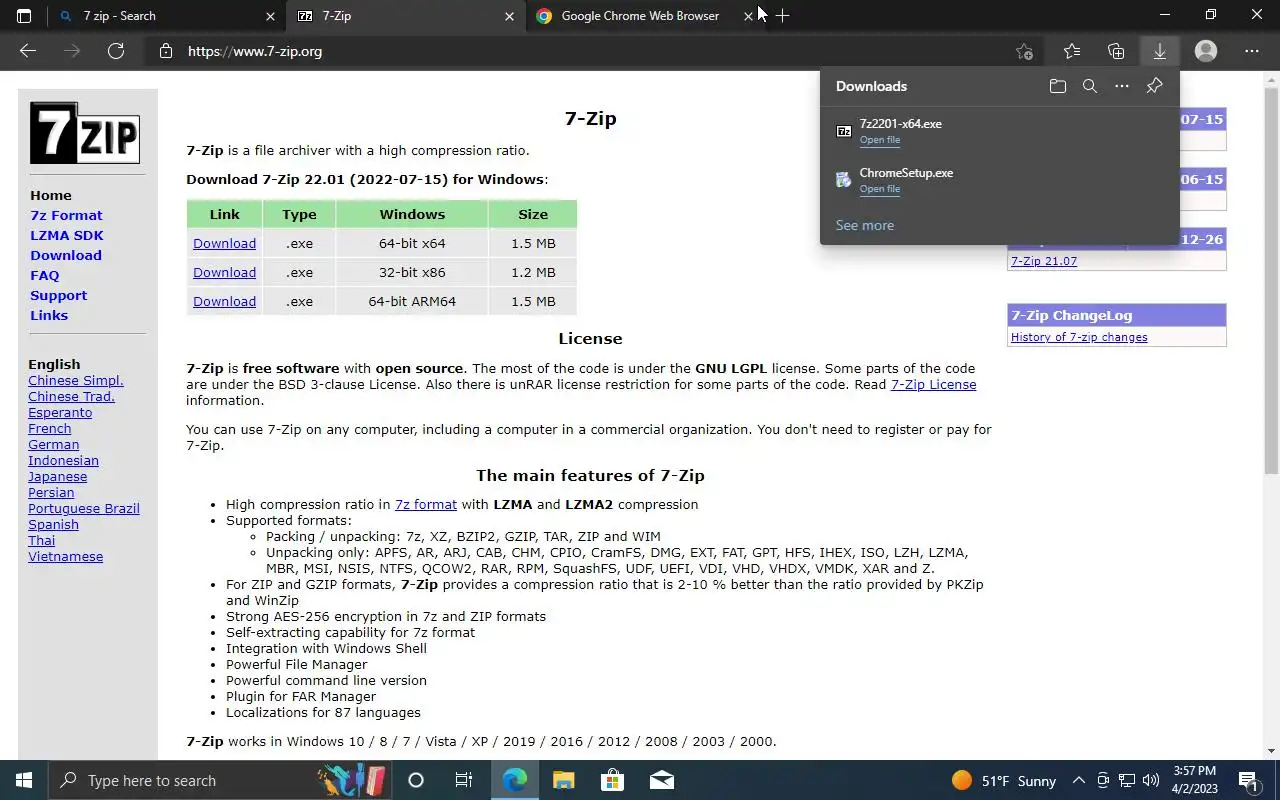This screenshot has height=800, width=1280.
Task: Switch language to German
Action: 54,444
